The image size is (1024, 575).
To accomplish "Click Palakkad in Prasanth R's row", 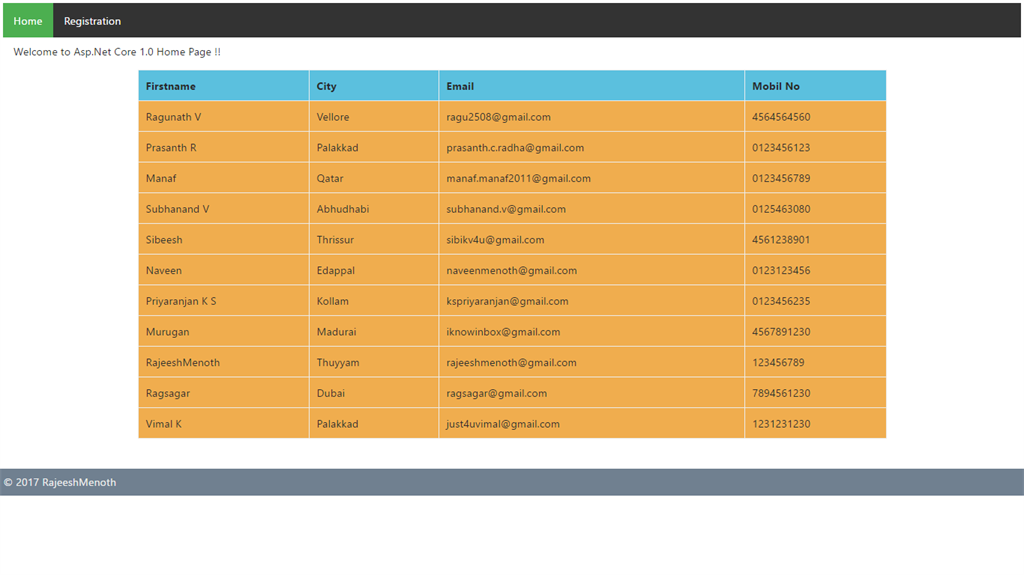I will click(x=338, y=148).
